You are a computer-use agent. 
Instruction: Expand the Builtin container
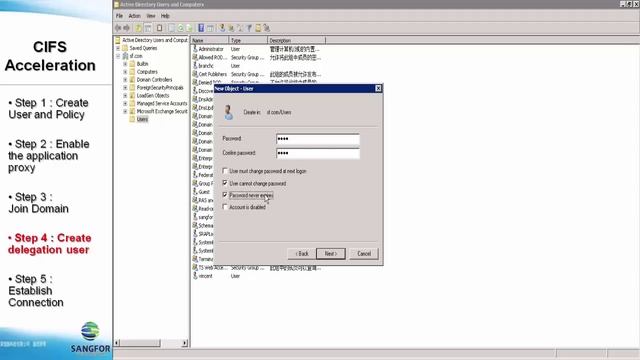[x=125, y=64]
